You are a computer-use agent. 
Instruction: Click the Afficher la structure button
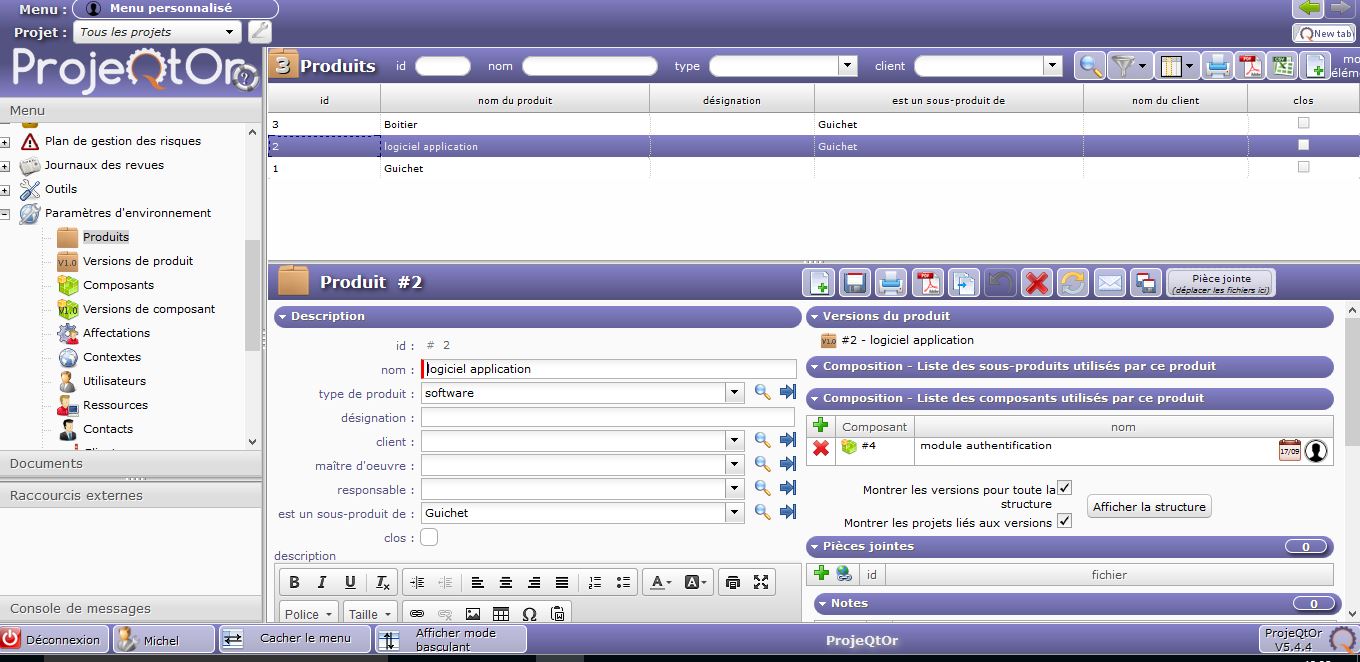pyautogui.click(x=1149, y=507)
